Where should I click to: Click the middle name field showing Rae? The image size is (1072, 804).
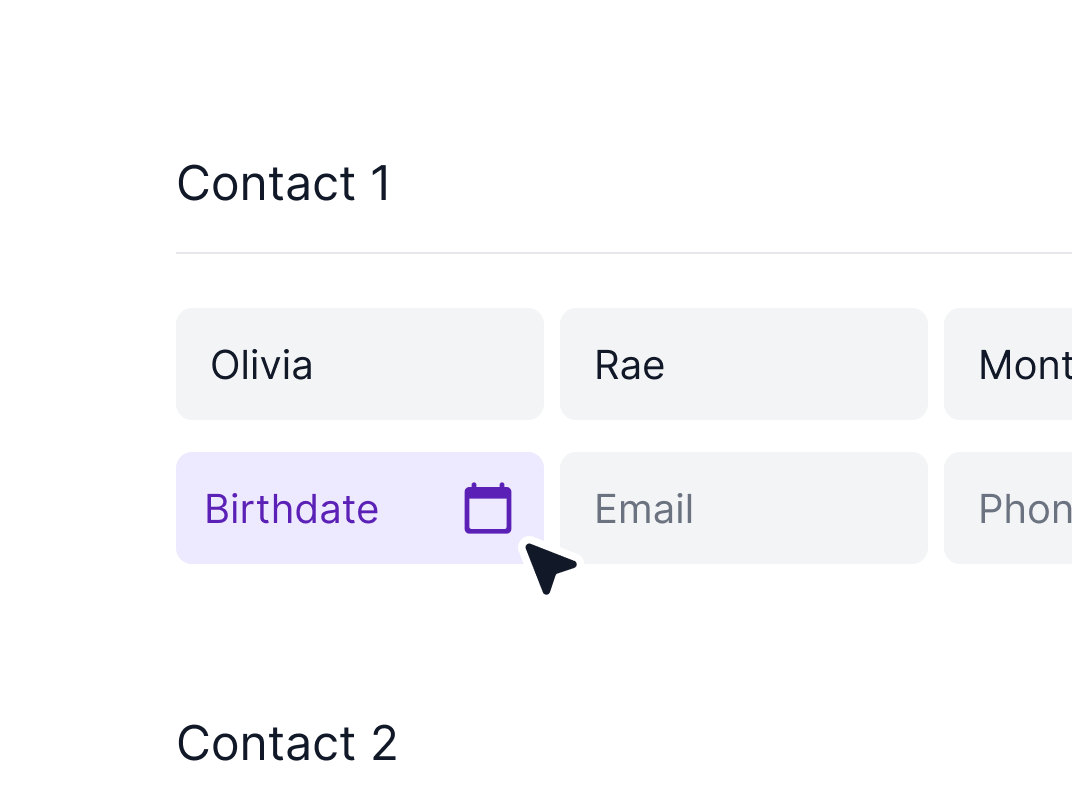[744, 364]
